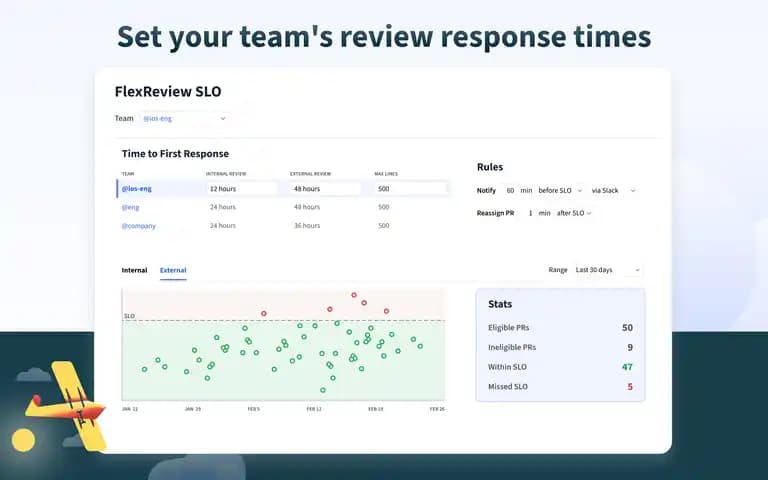Click the Eligible PRs value 50
Image resolution: width=768 pixels, height=480 pixels.
[627, 328]
